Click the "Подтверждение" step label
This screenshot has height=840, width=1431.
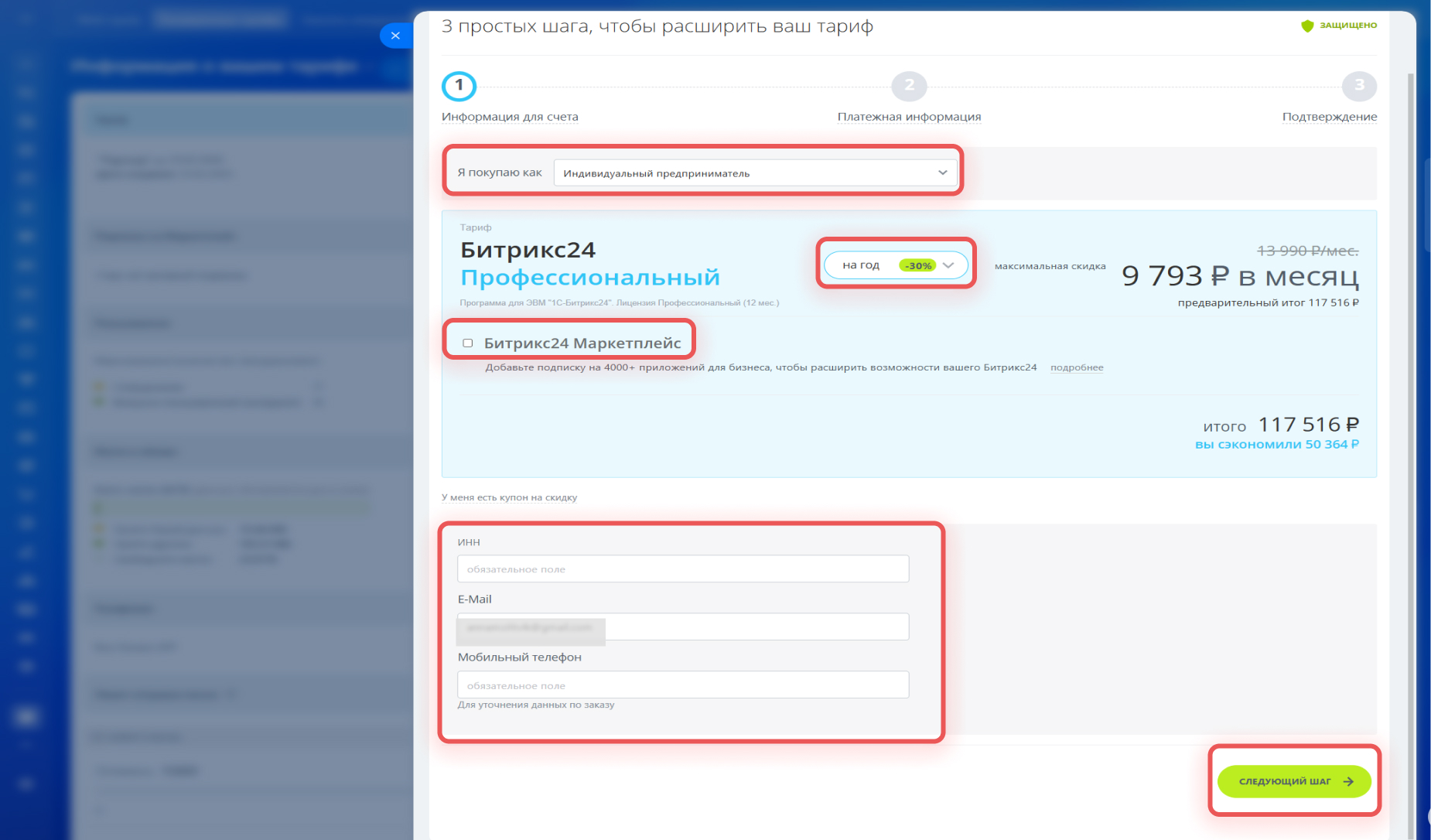point(1330,117)
